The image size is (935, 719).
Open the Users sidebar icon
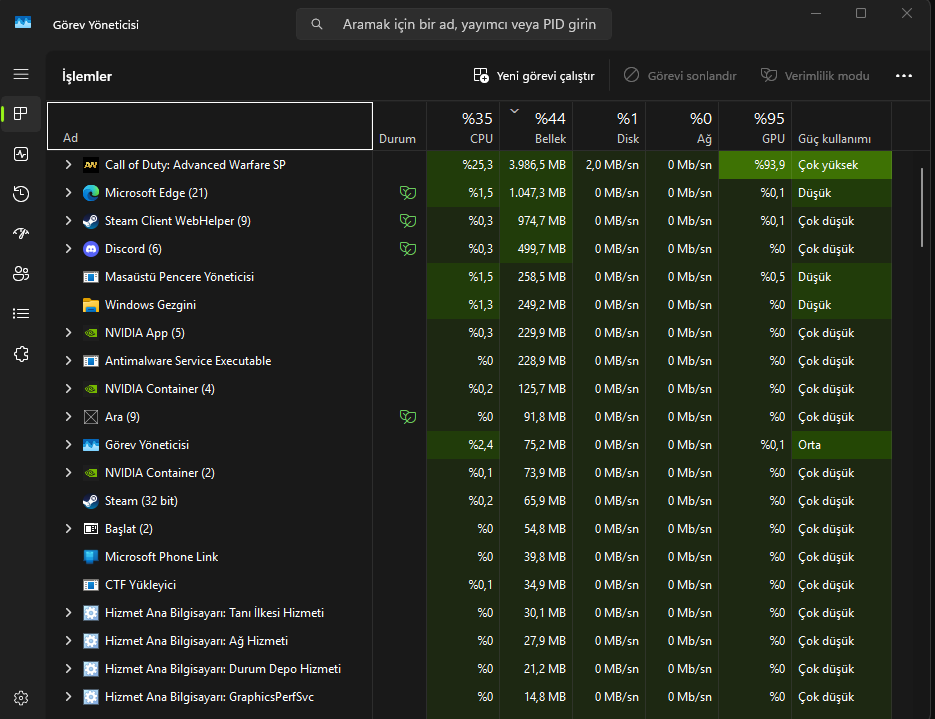(x=21, y=274)
